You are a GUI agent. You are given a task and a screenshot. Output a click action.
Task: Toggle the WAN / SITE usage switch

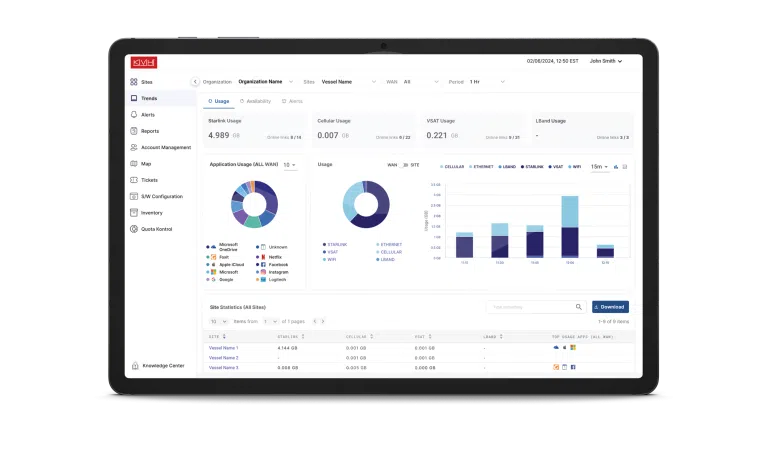(x=404, y=165)
